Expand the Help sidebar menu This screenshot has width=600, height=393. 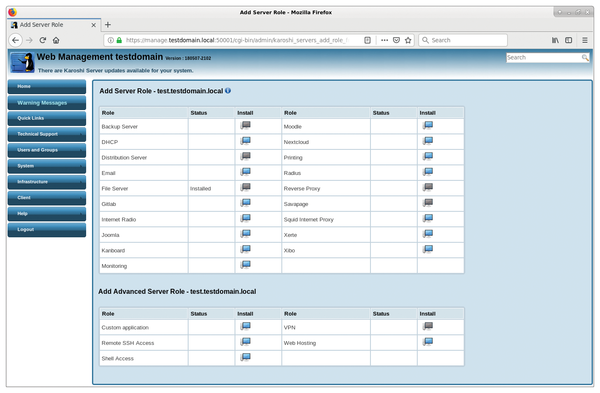47,214
